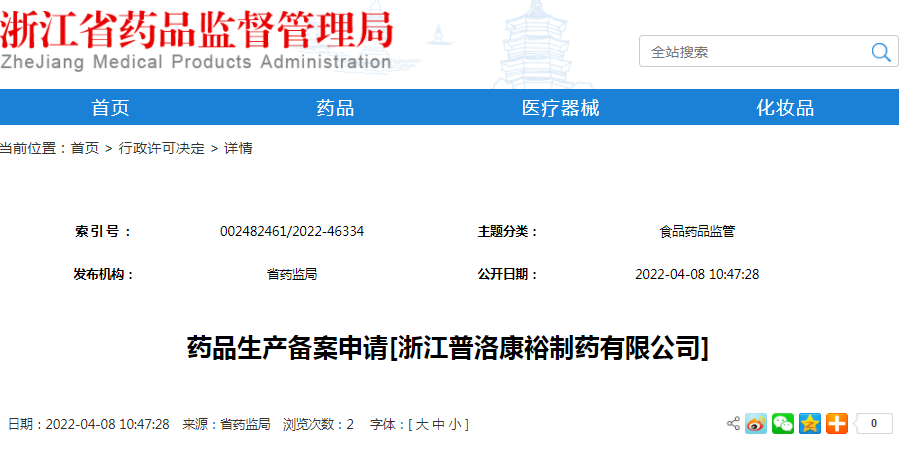Click the publishing agency value 省药监局
This screenshot has height=452, width=899.
tap(292, 274)
